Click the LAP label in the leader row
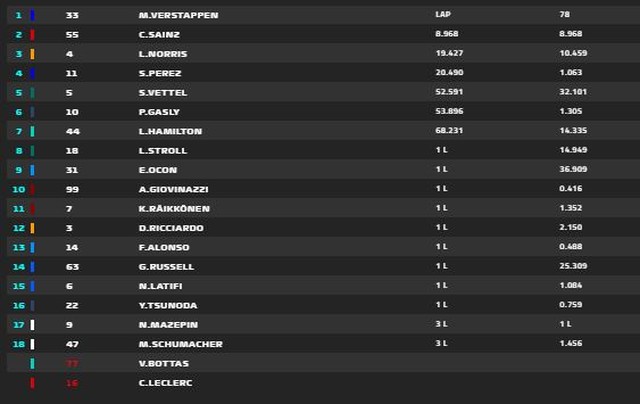The height and width of the screenshot is (404, 640). (x=443, y=16)
